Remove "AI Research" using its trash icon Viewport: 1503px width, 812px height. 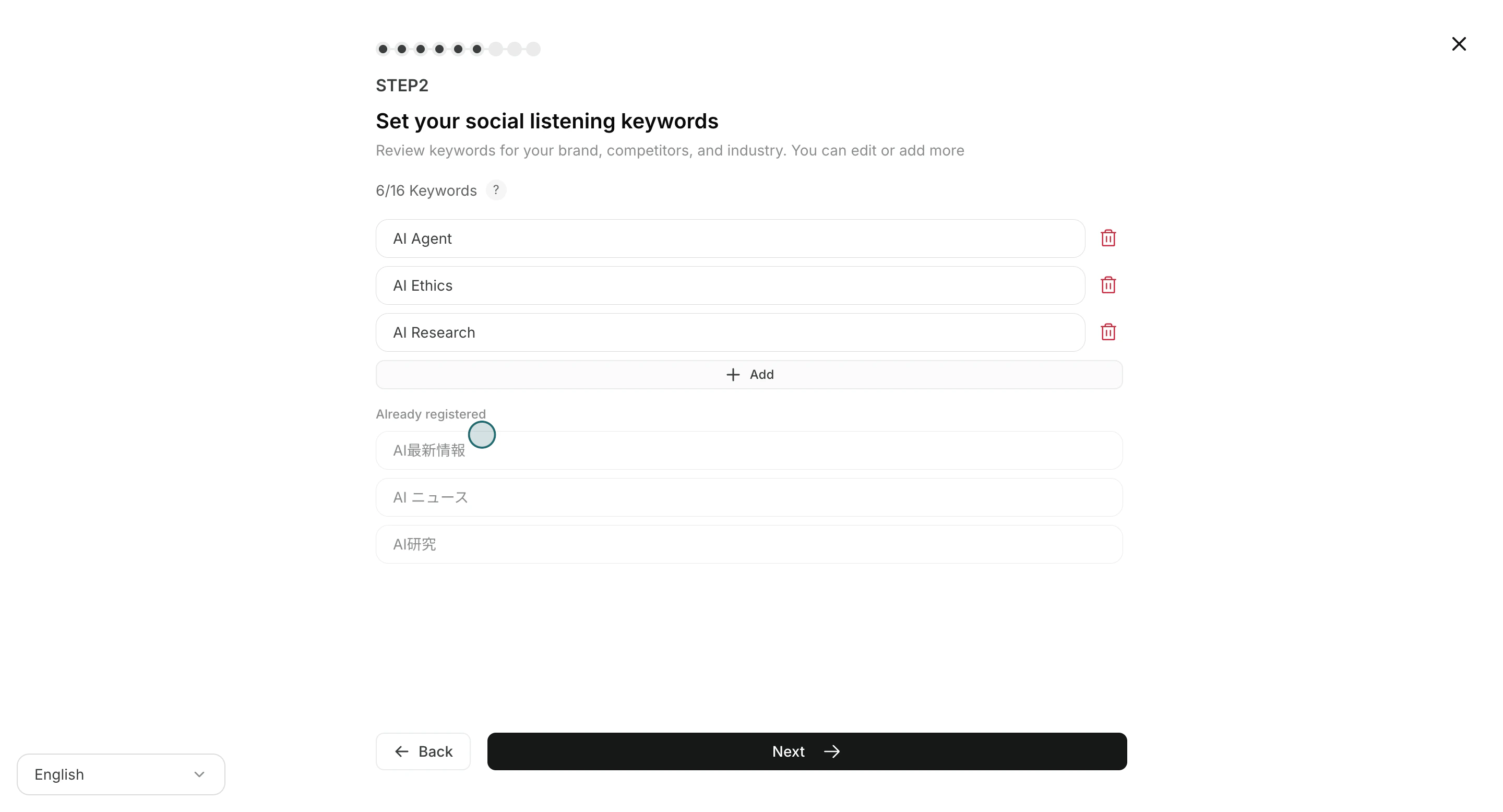(x=1108, y=331)
